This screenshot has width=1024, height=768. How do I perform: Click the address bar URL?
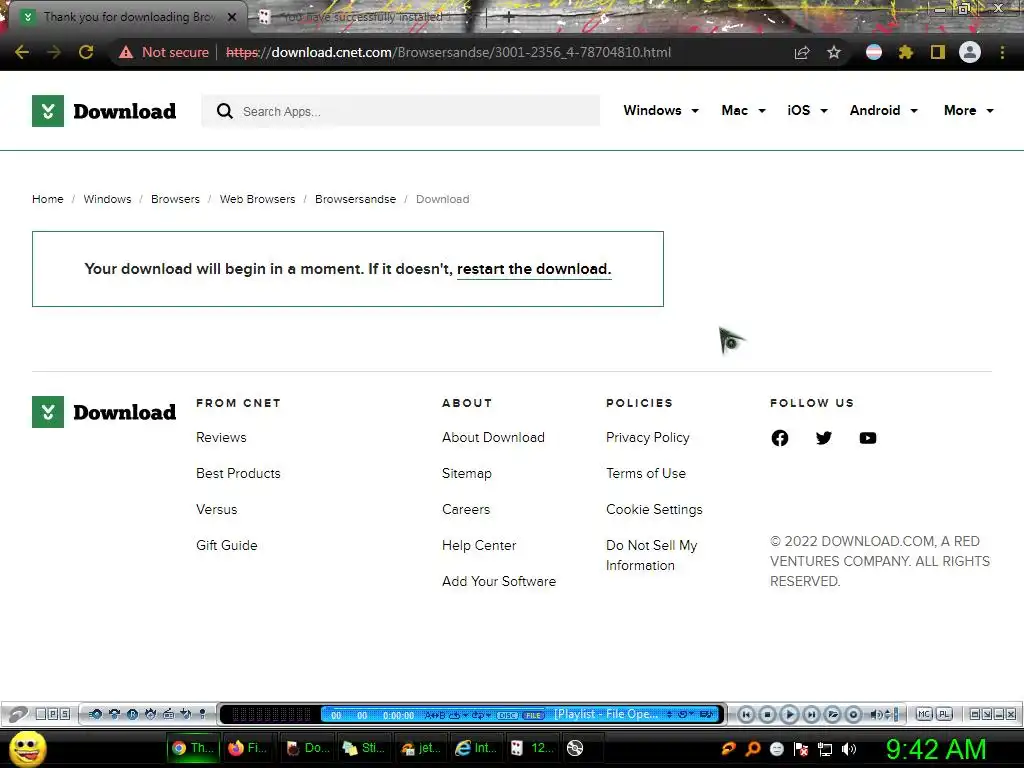tap(448, 52)
